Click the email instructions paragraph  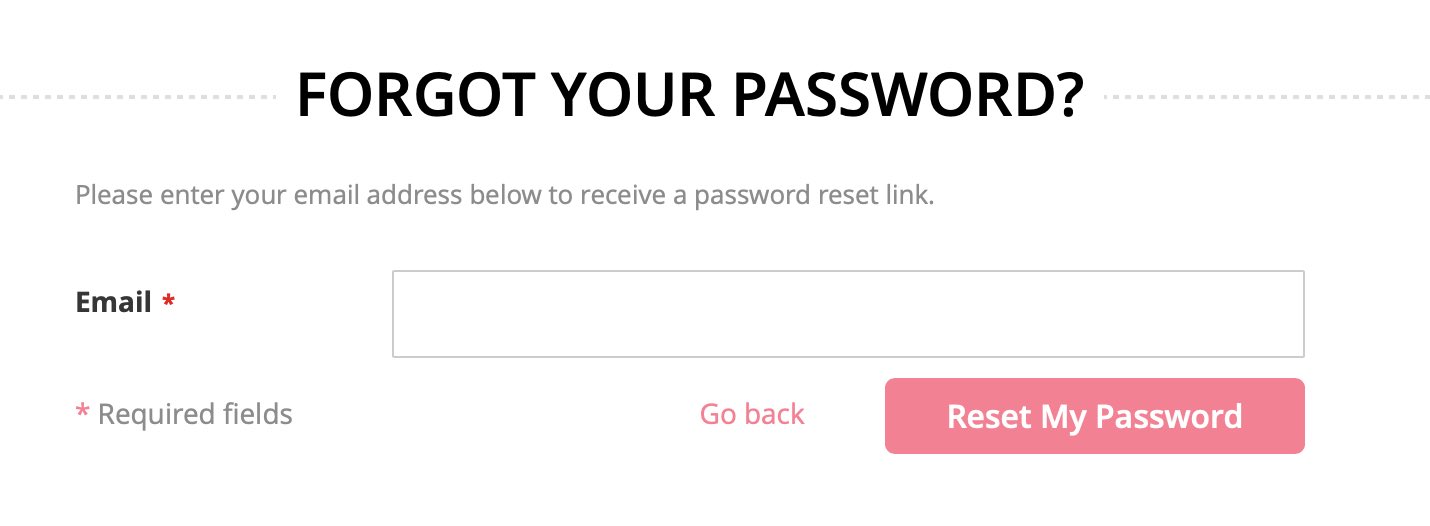tap(505, 194)
